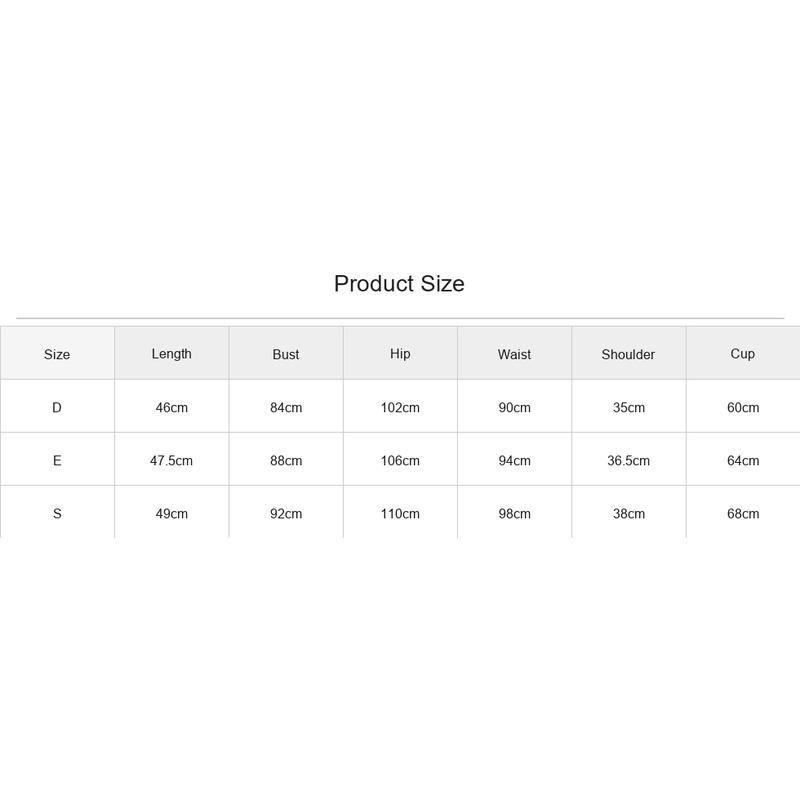
Task: Click the size S row label
Action: coord(57,513)
